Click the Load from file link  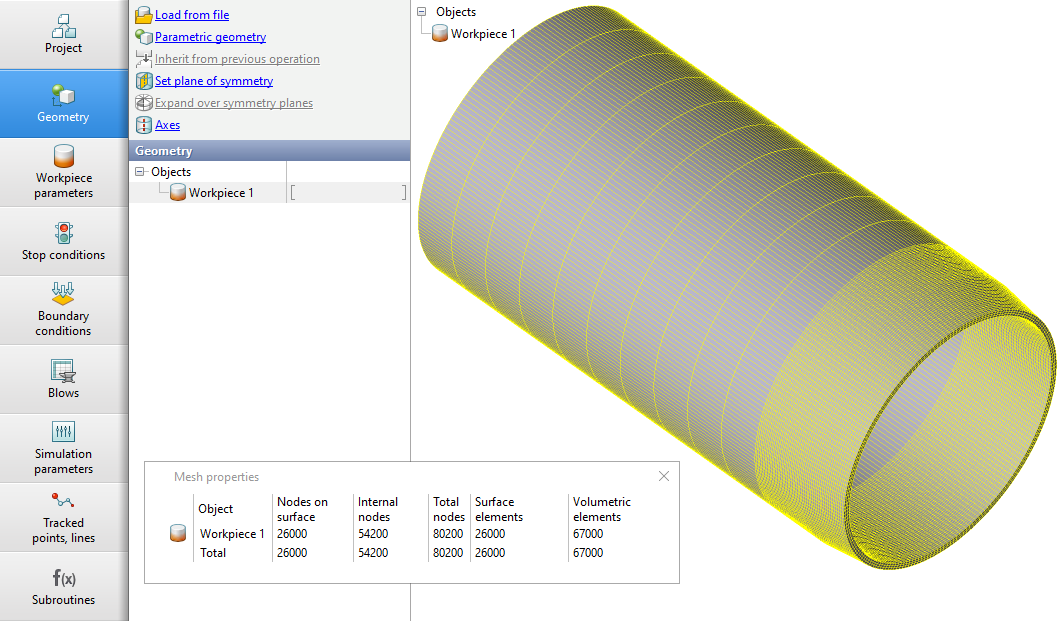coord(191,15)
